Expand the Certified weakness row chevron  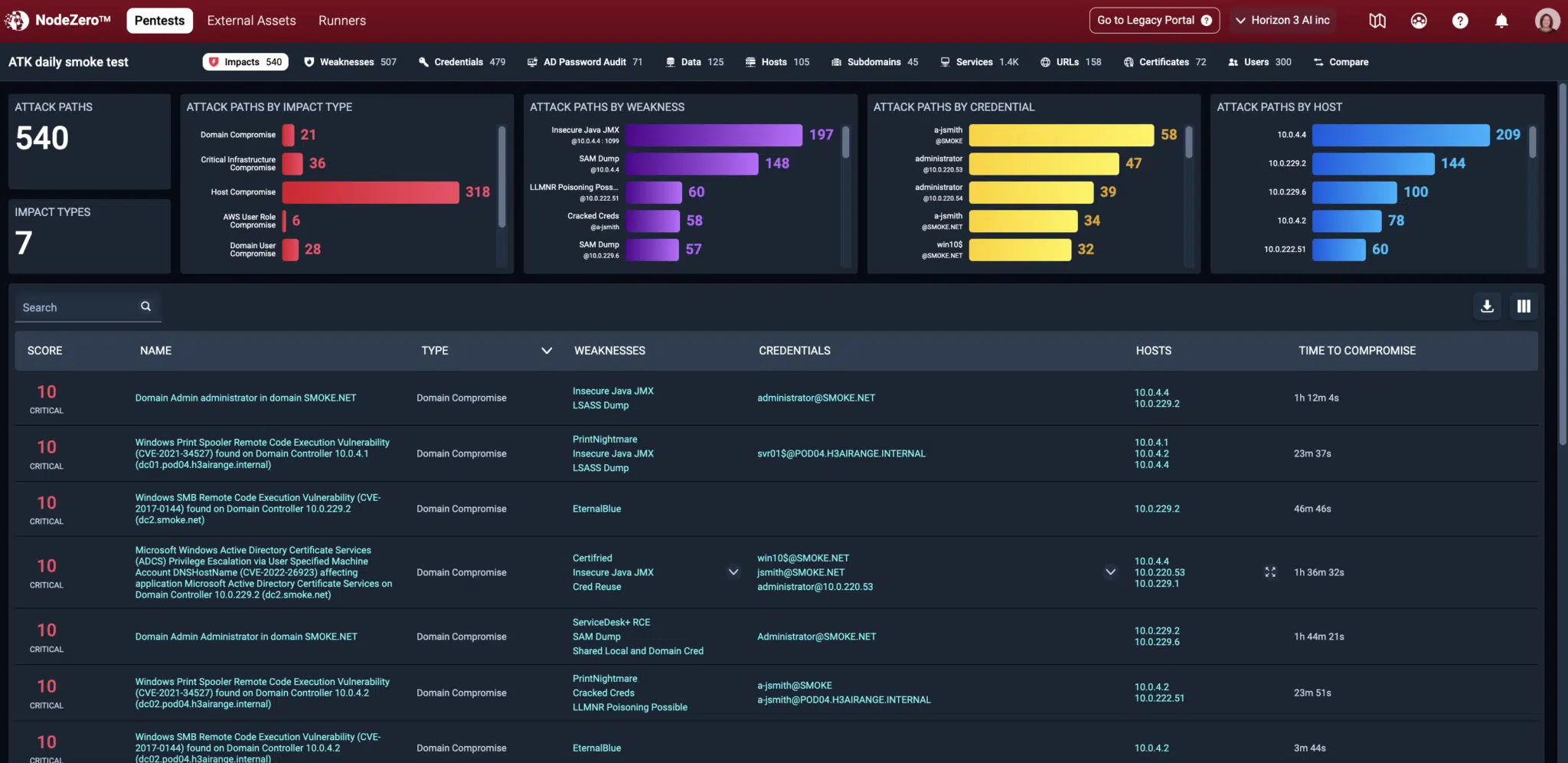[x=733, y=571]
